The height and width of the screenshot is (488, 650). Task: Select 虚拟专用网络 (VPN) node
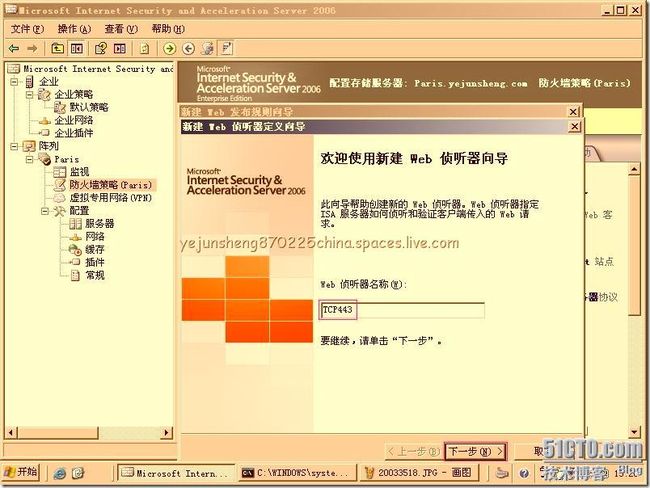pyautogui.click(x=110, y=198)
